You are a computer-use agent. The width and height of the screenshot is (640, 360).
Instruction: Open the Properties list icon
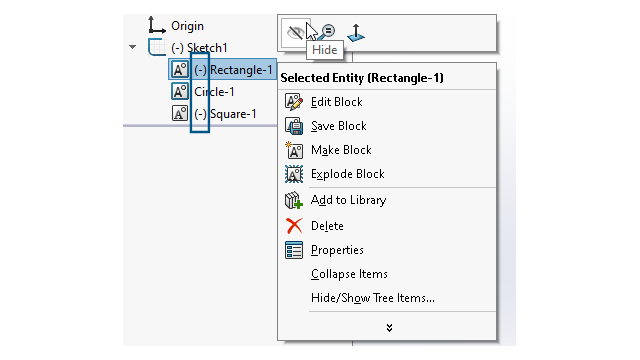coord(294,250)
